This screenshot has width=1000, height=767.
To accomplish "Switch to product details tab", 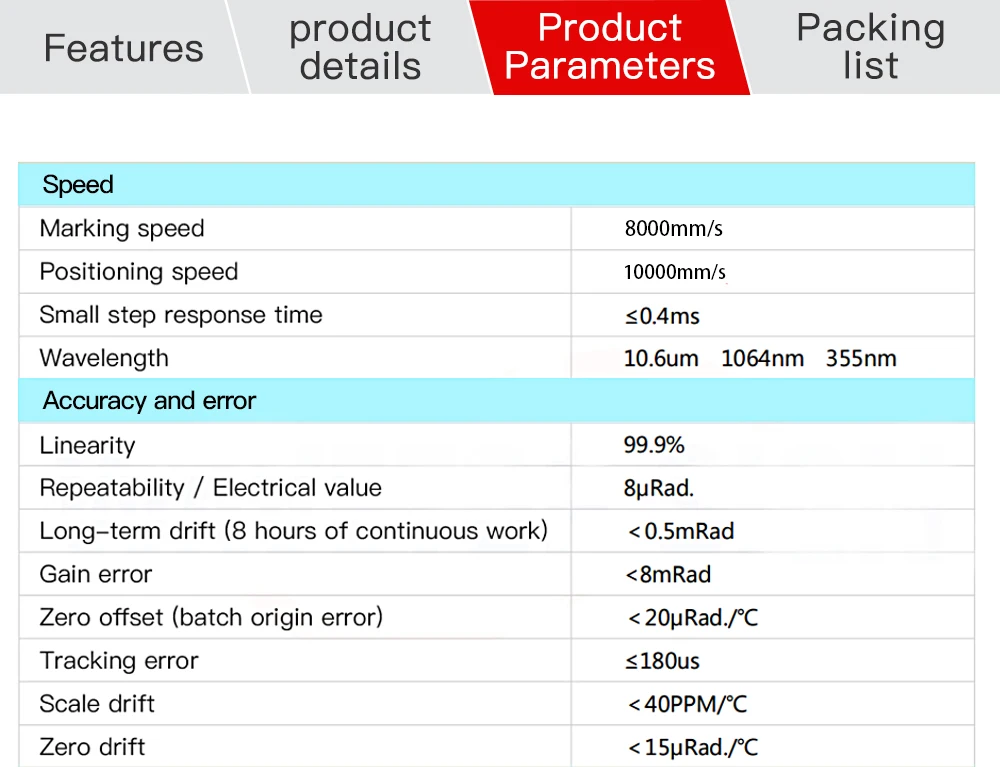I will [x=360, y=47].
